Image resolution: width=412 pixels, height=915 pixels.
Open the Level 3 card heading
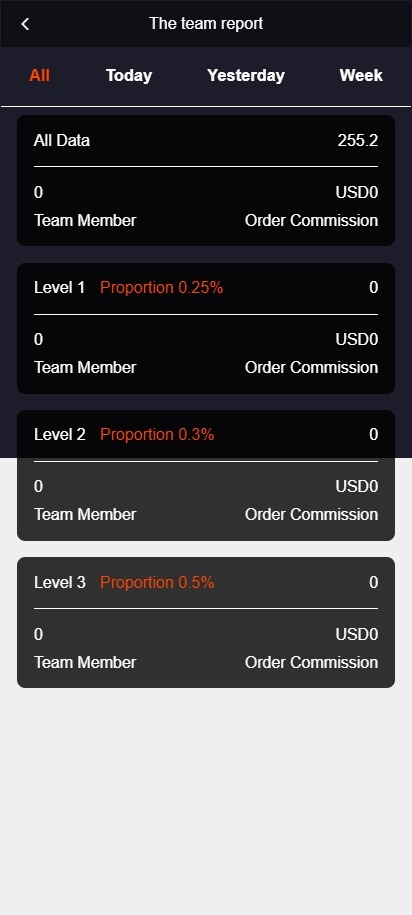[x=60, y=582]
